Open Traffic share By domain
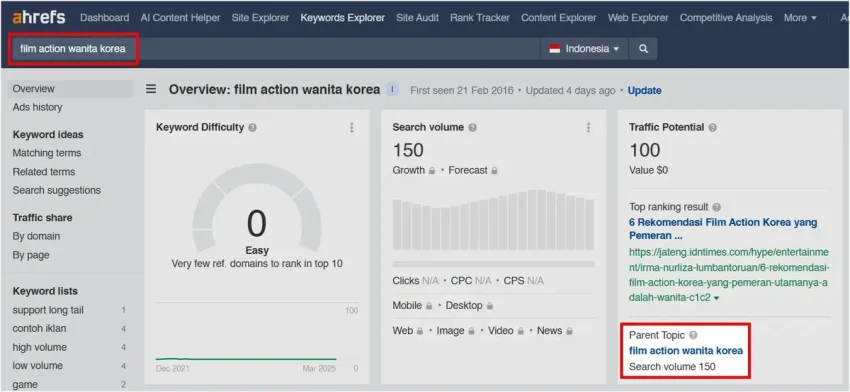 [36, 236]
